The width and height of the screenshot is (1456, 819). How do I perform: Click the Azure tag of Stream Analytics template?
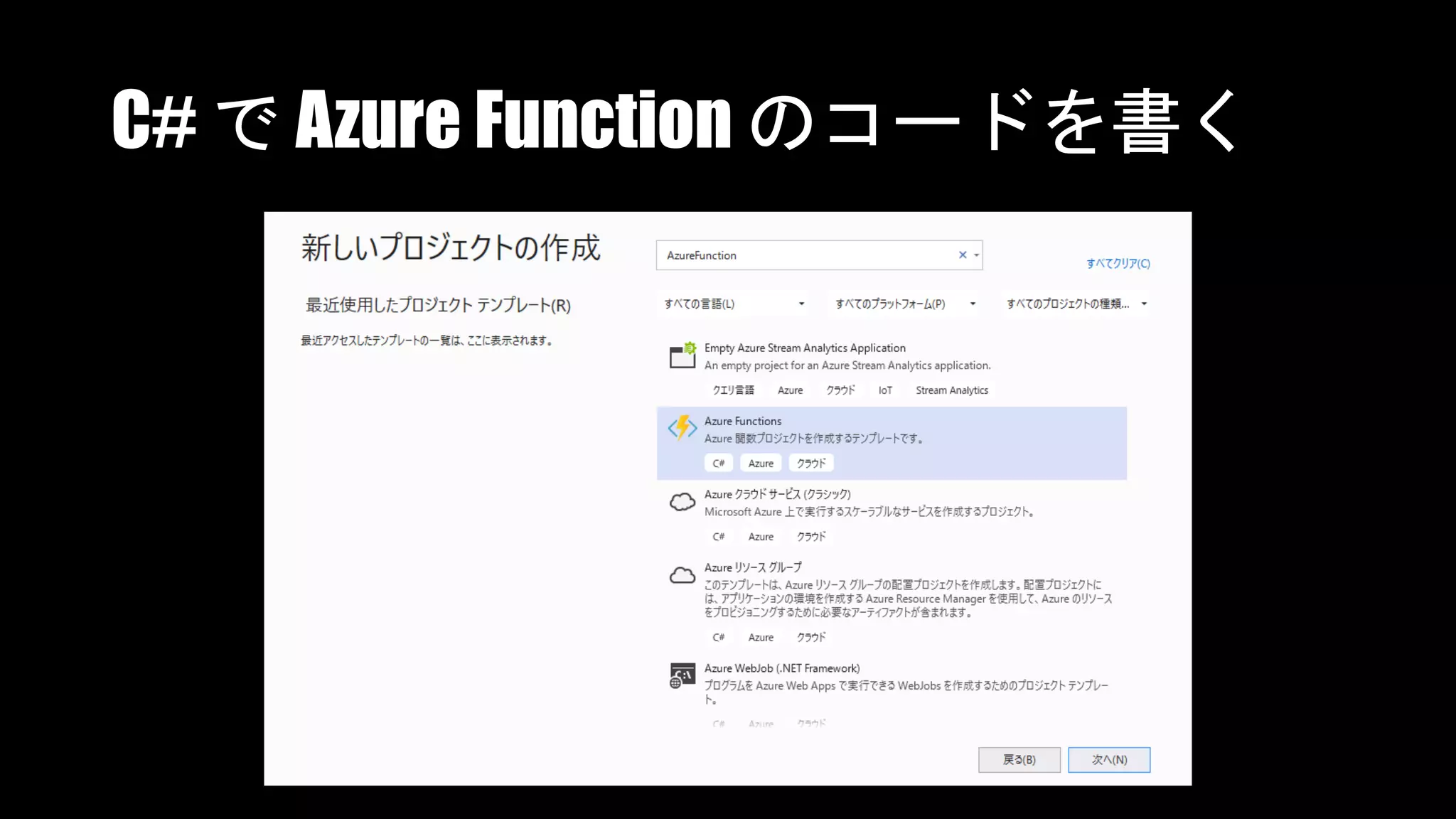(790, 390)
